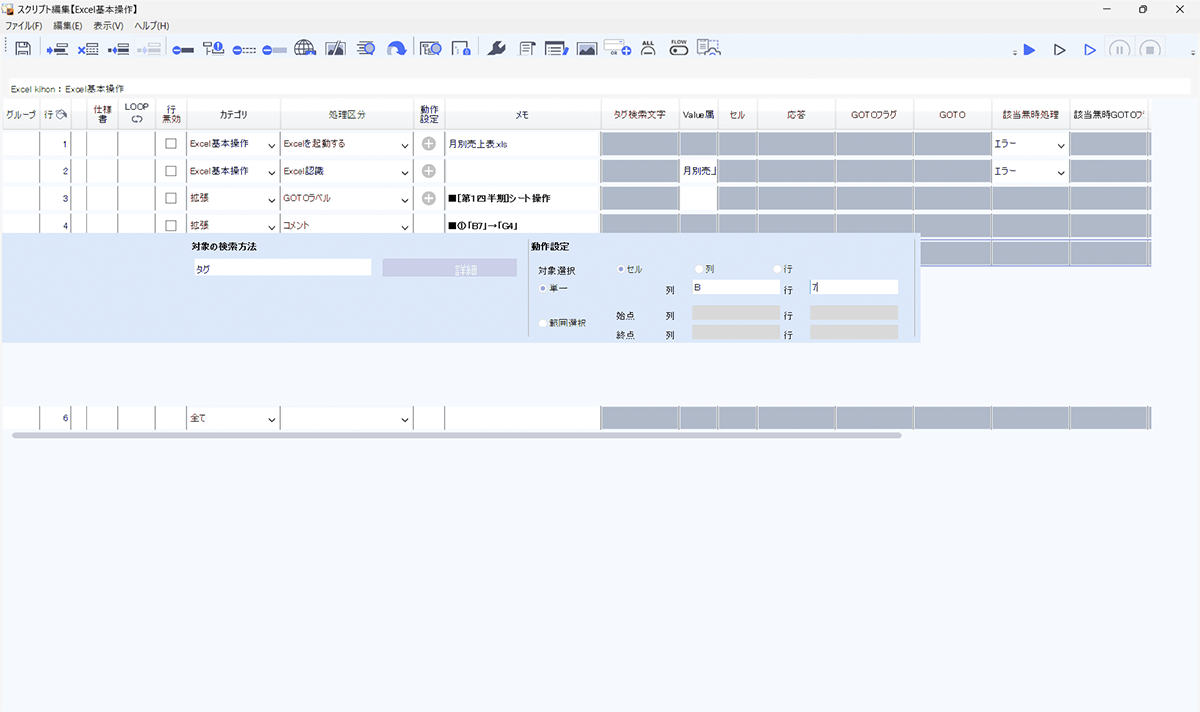
Task: Click the picture image icon in toolbar
Action: coord(587,48)
